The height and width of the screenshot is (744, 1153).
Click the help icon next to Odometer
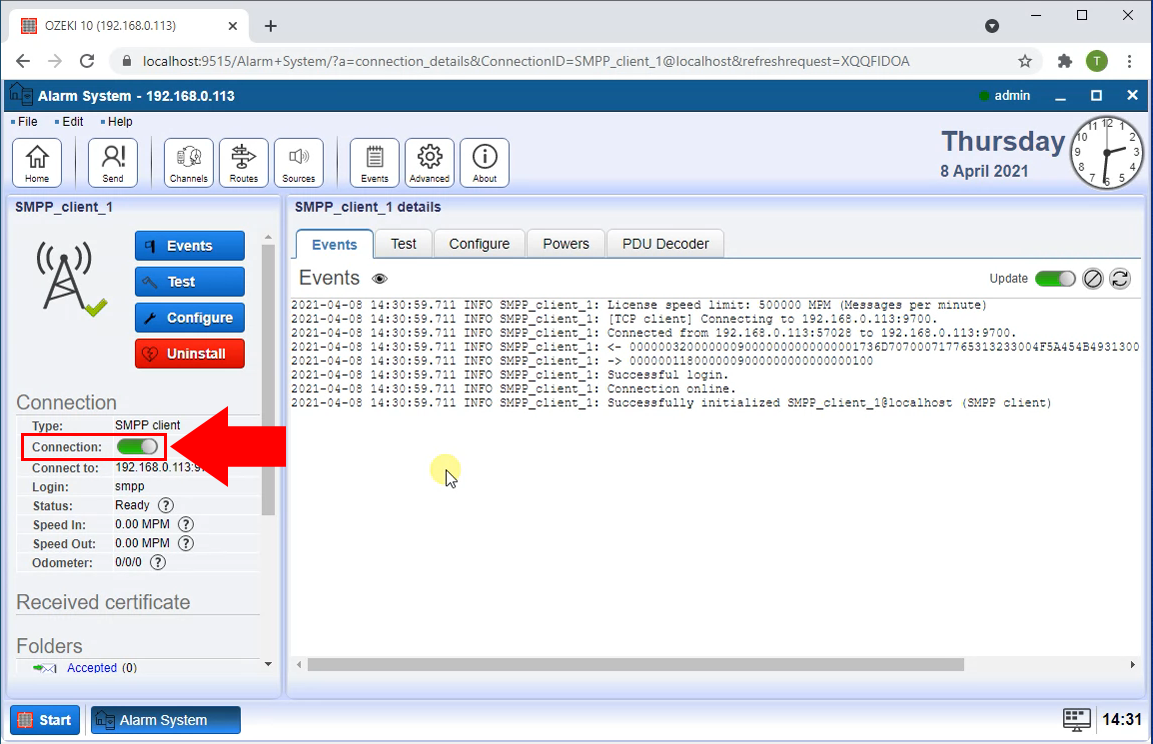158,562
